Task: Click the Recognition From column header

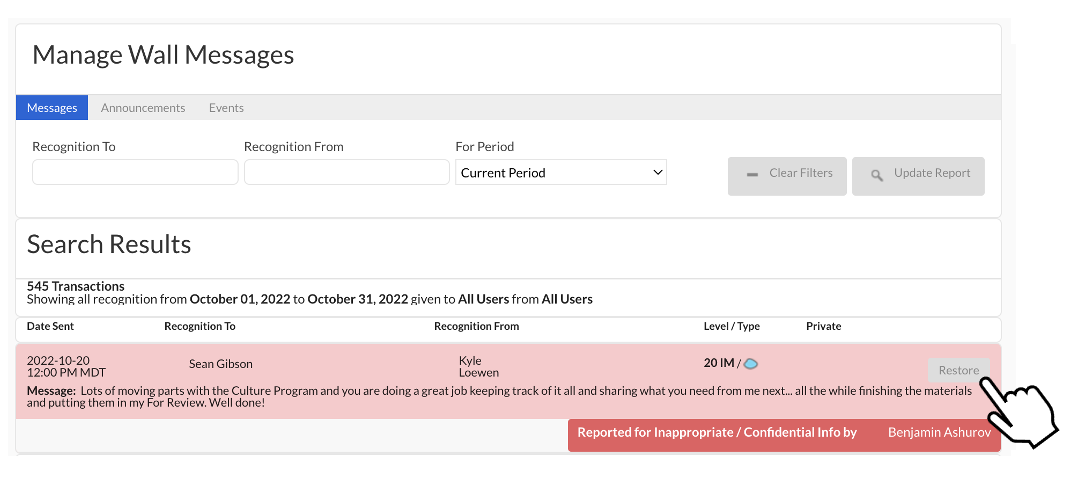Action: click(x=477, y=326)
